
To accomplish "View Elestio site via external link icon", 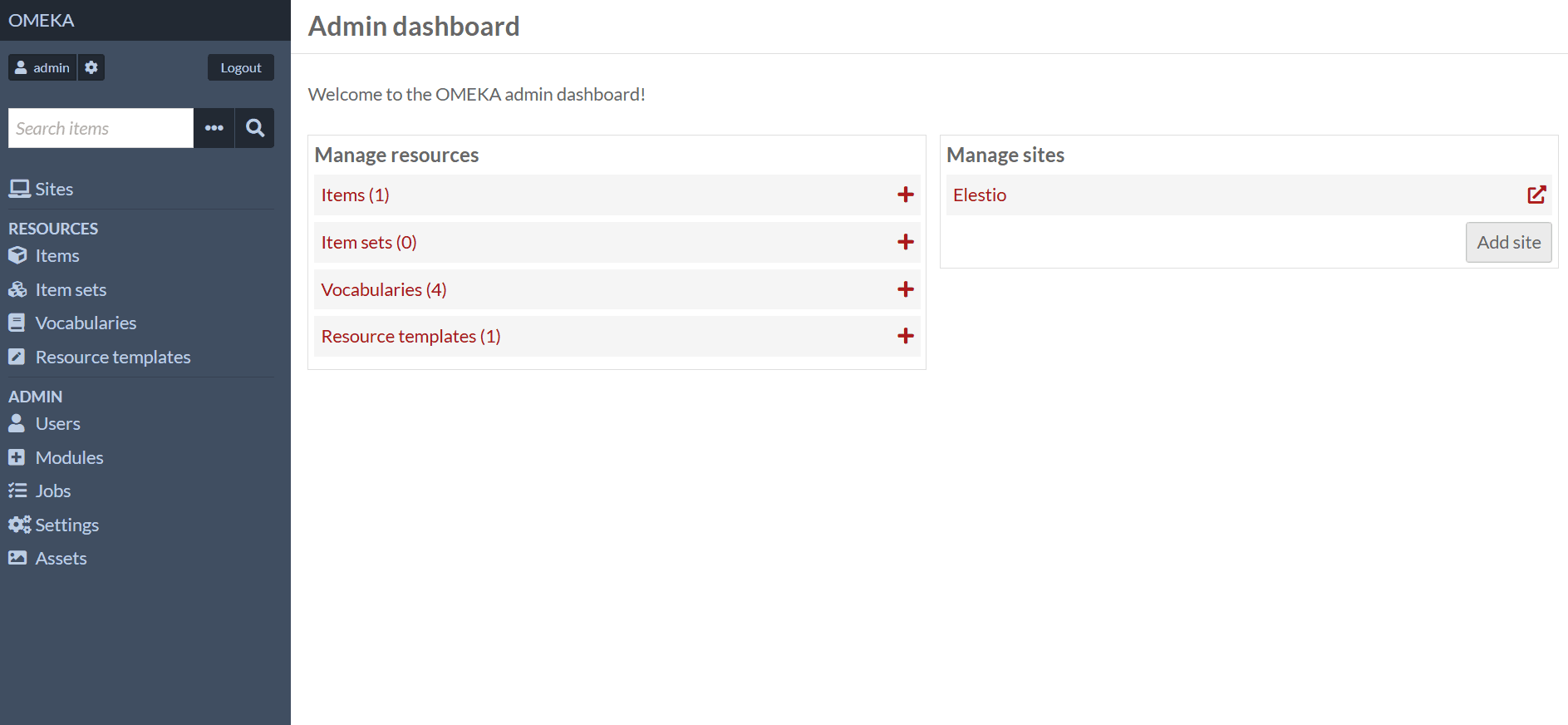I will 1536,195.
